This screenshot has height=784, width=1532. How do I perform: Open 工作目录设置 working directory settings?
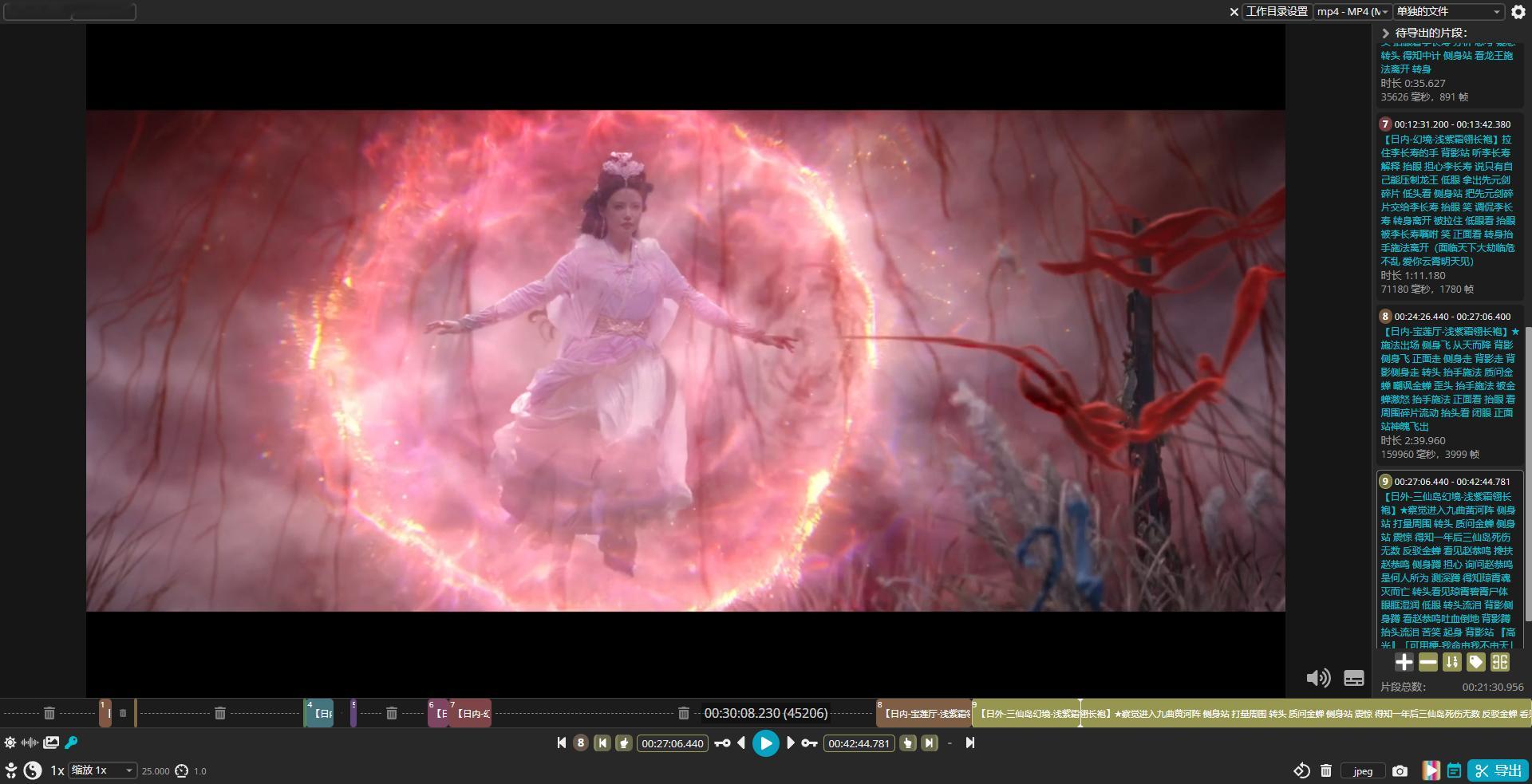point(1277,12)
